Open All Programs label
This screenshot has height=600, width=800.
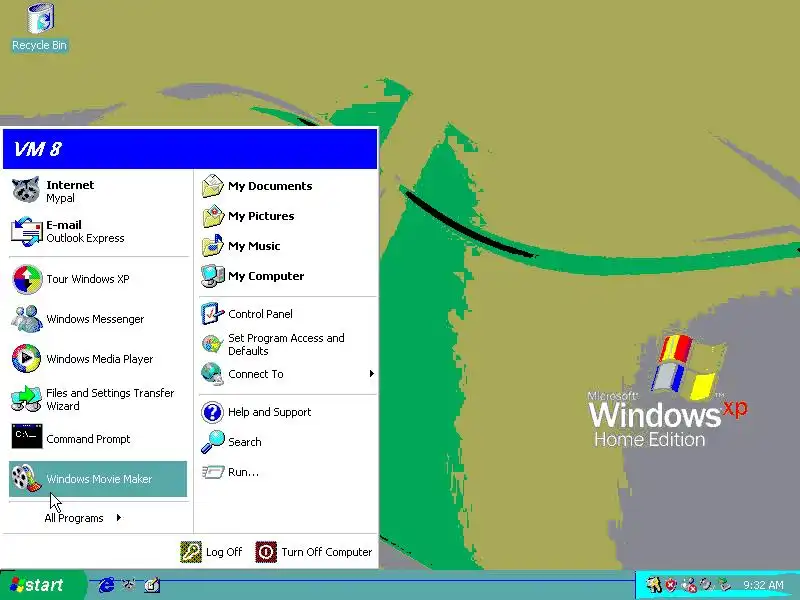point(74,518)
